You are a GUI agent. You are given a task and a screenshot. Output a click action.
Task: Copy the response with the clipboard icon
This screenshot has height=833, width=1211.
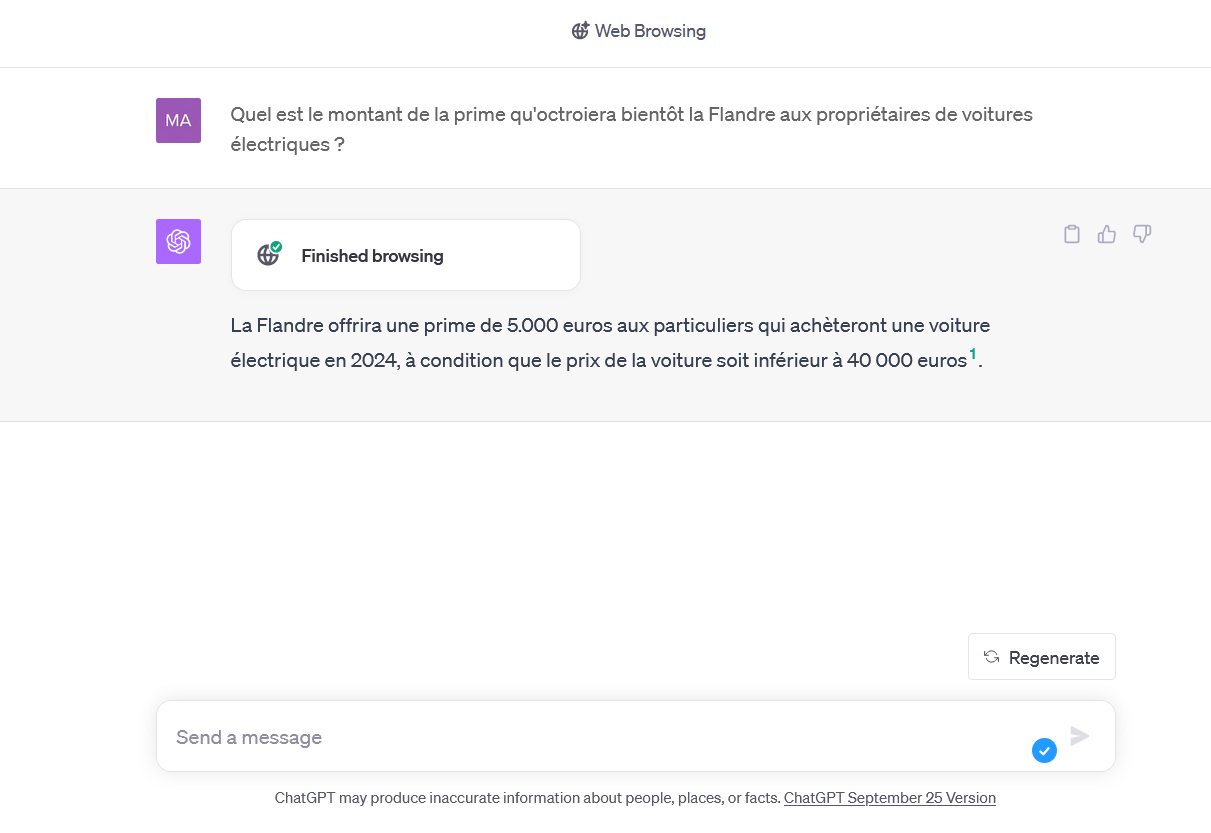click(1071, 235)
